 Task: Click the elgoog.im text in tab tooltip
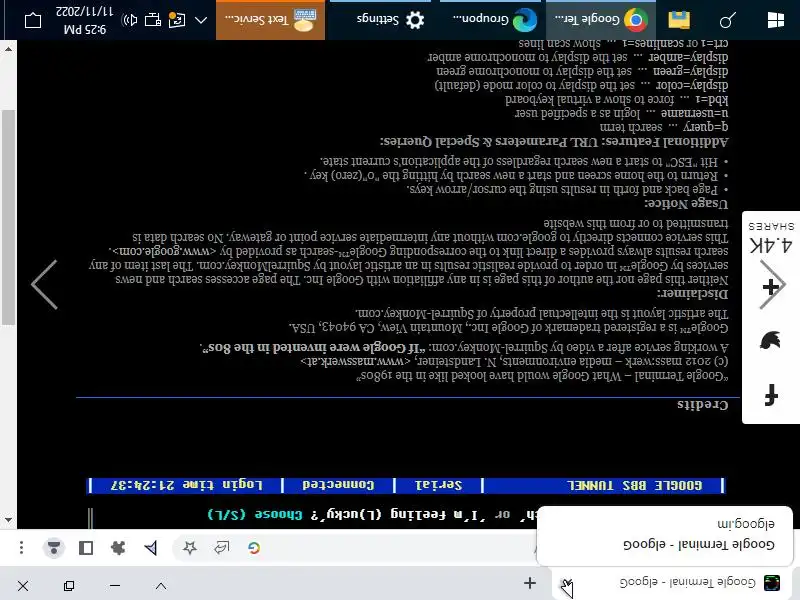tap(746, 523)
